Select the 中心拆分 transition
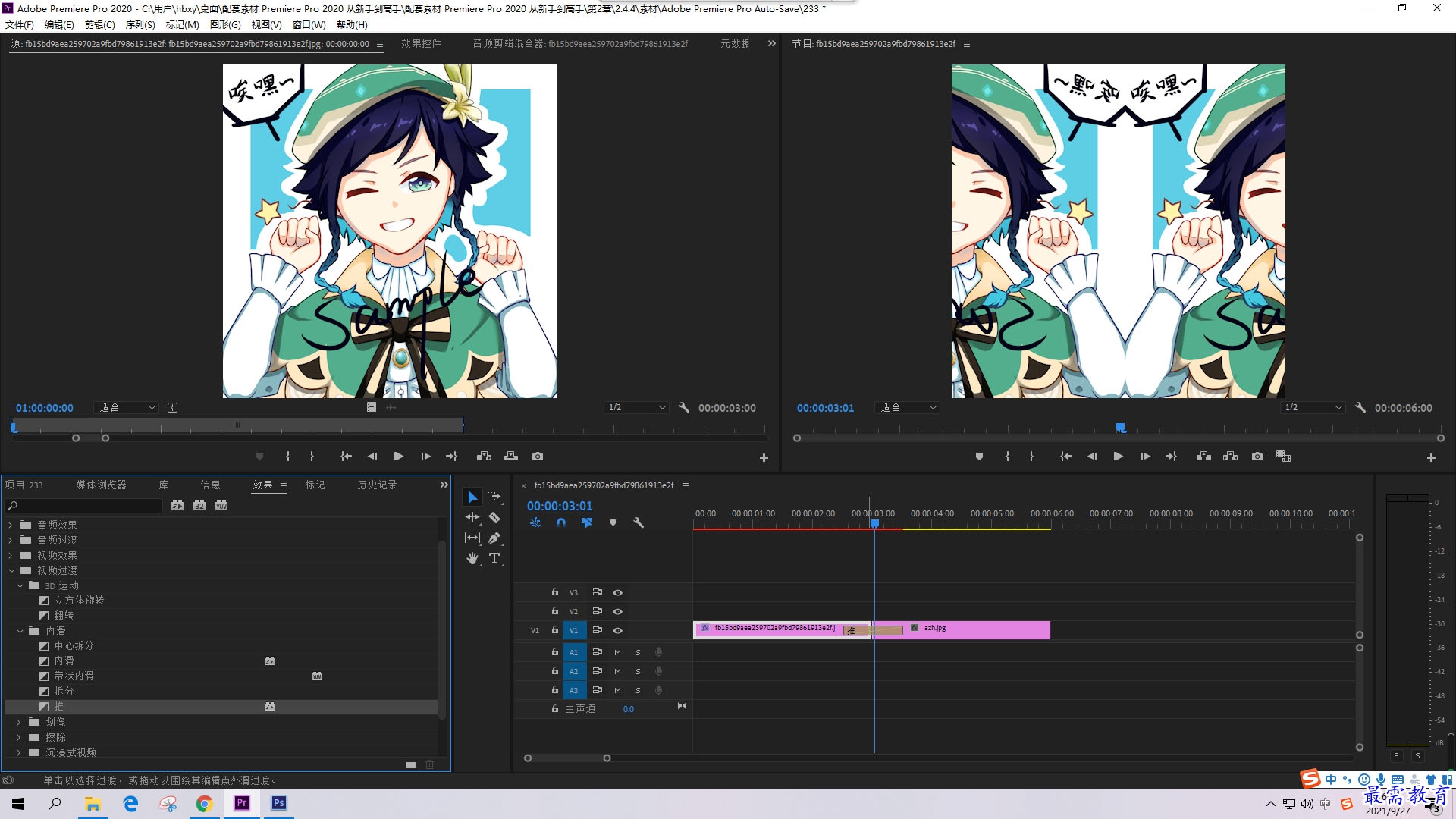Screen dimensions: 1456x819 pyautogui.click(x=74, y=646)
